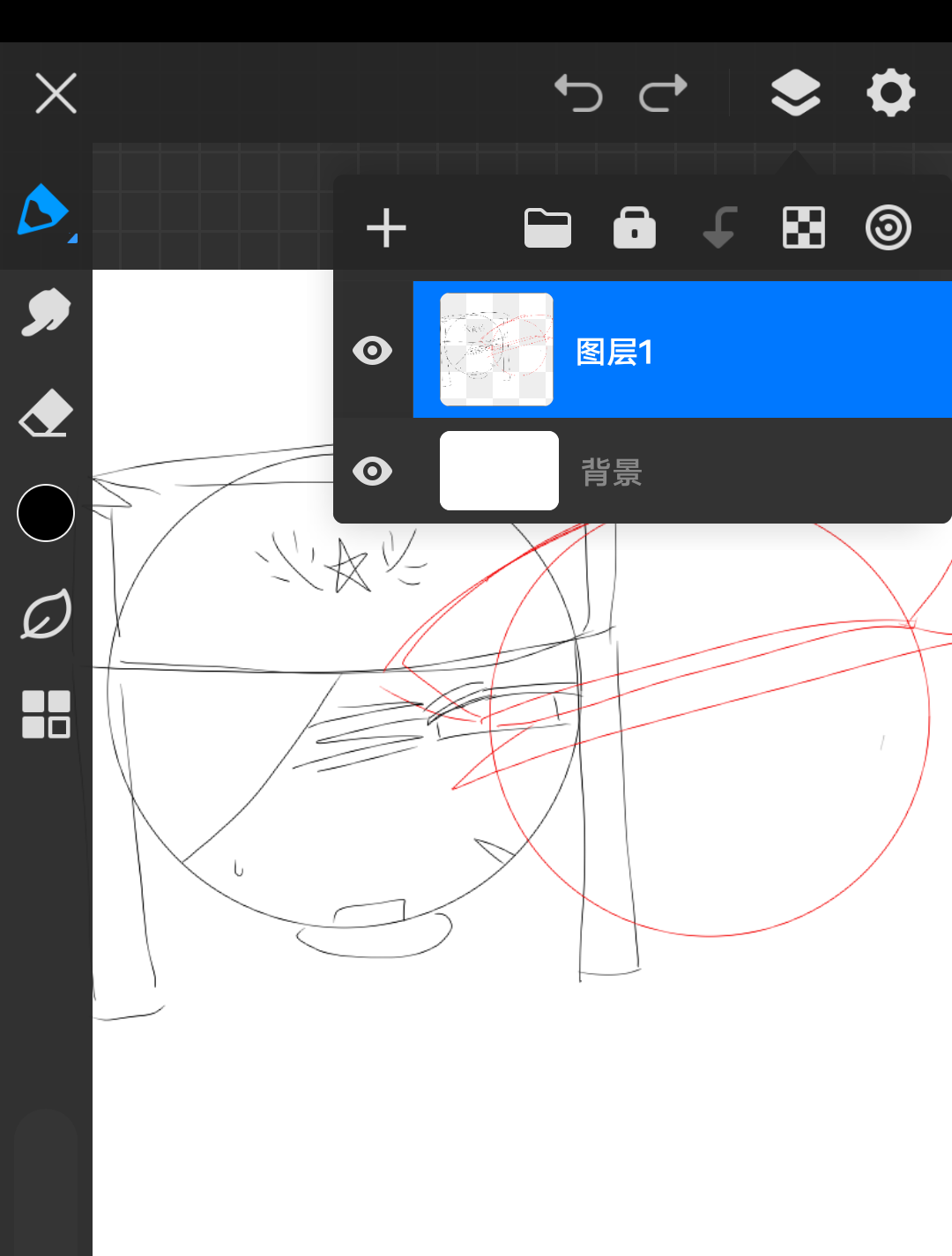Undo the last stroke
952x1256 pixels.
tap(578, 93)
